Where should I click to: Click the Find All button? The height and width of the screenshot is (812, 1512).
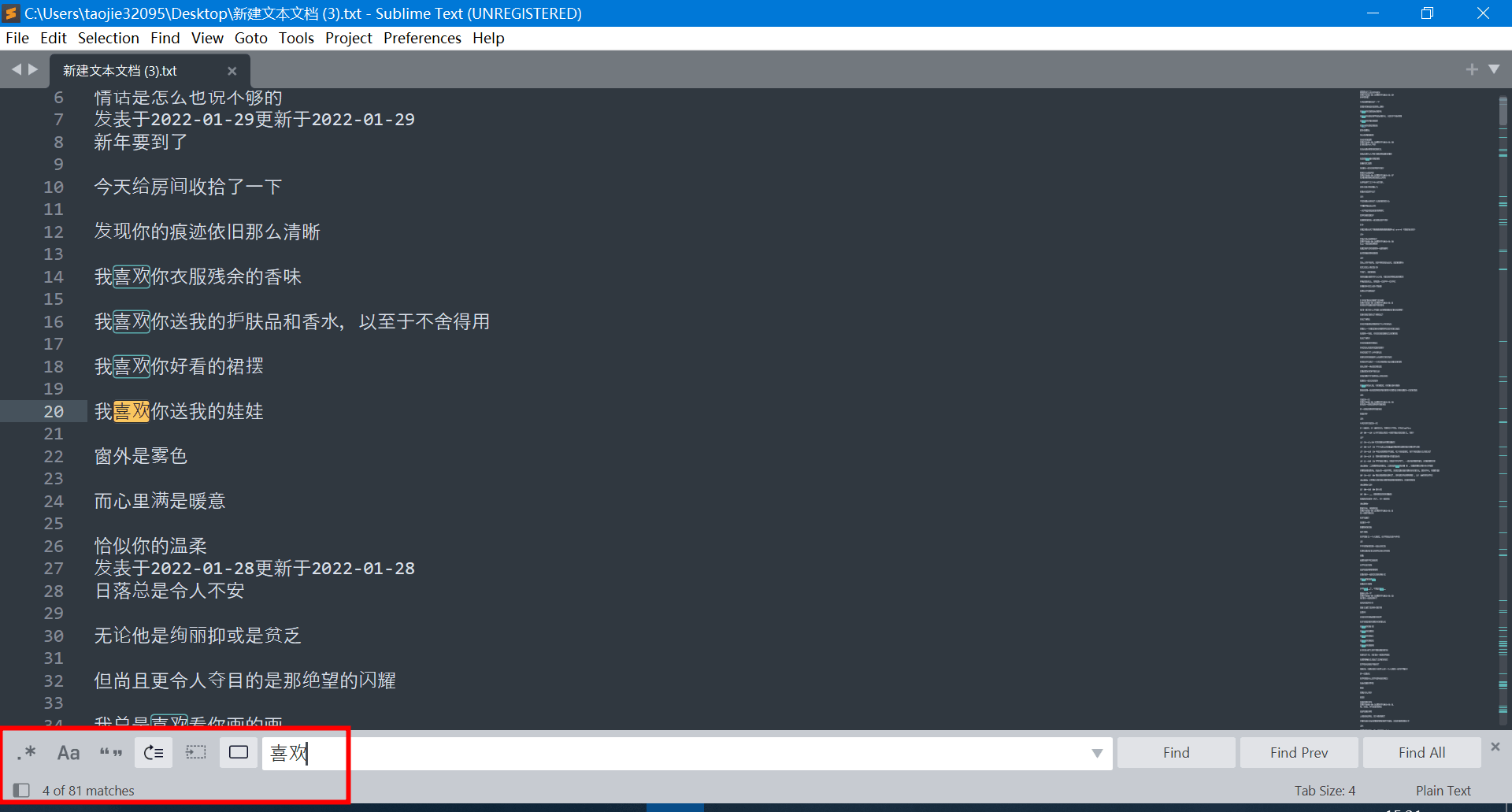(1422, 753)
